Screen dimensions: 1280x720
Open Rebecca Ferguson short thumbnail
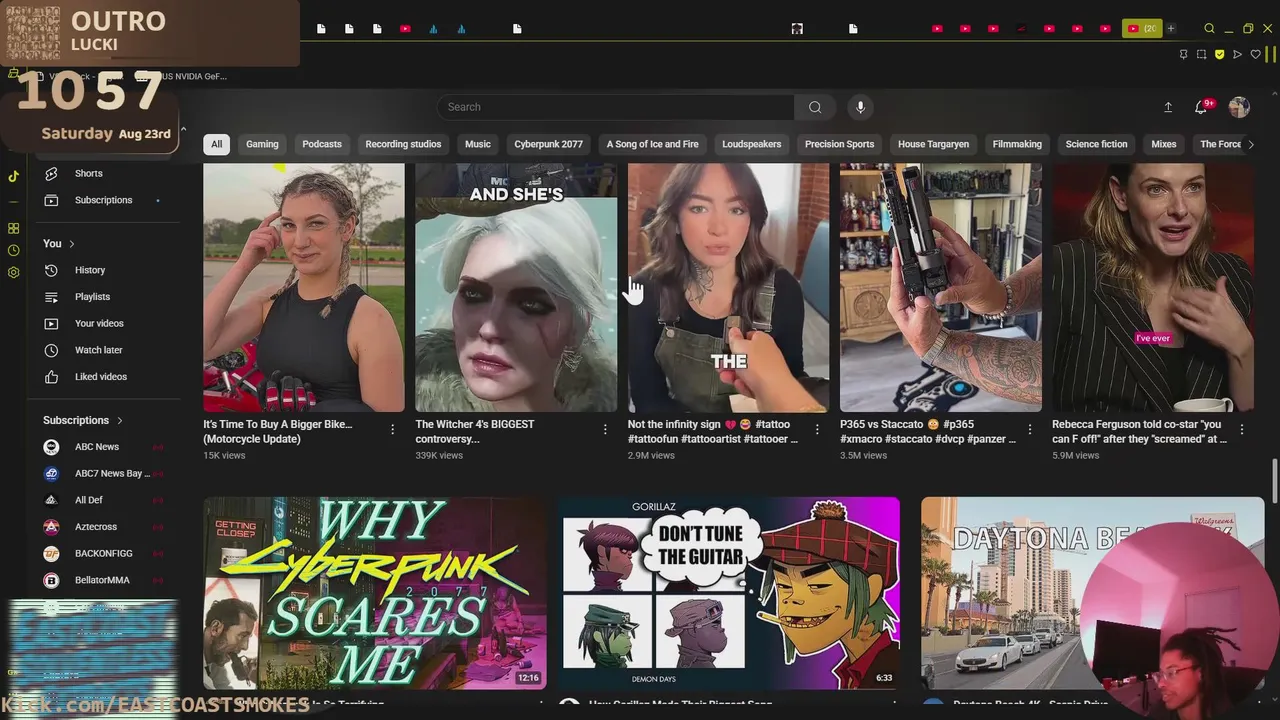click(1153, 288)
